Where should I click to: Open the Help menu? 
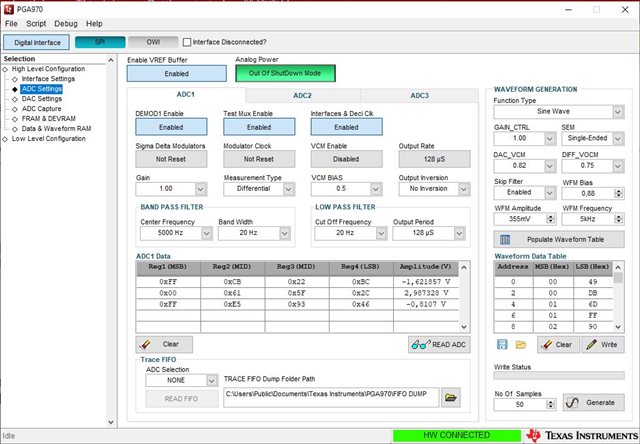94,24
